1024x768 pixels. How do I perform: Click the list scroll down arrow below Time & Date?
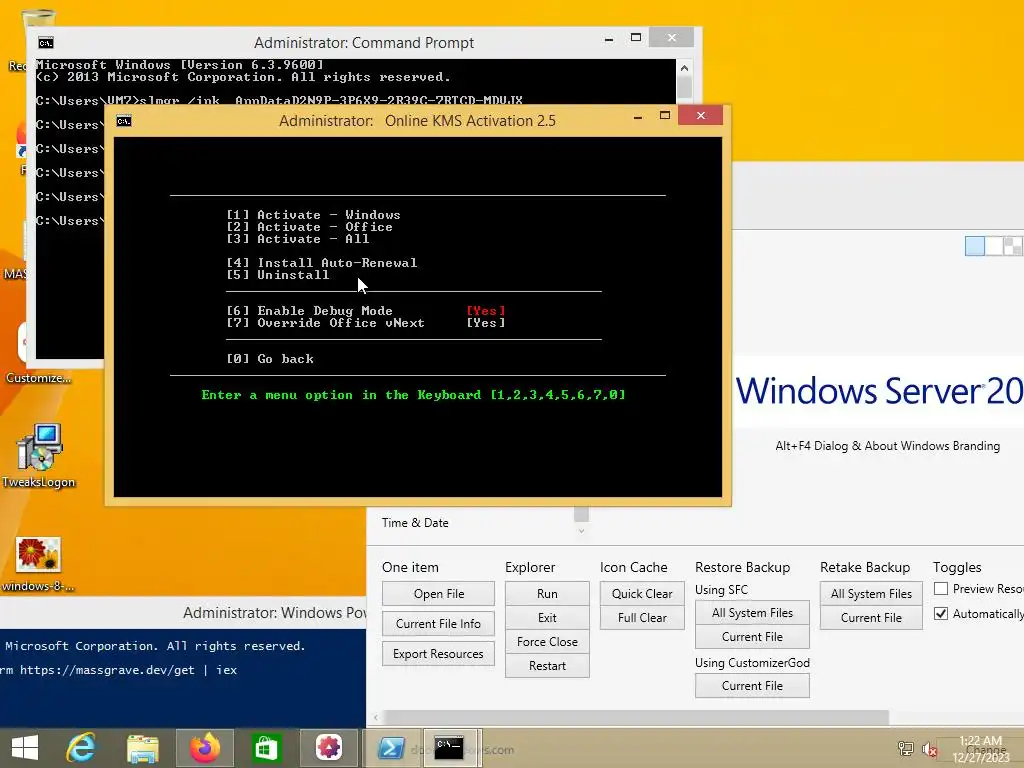pyautogui.click(x=581, y=531)
